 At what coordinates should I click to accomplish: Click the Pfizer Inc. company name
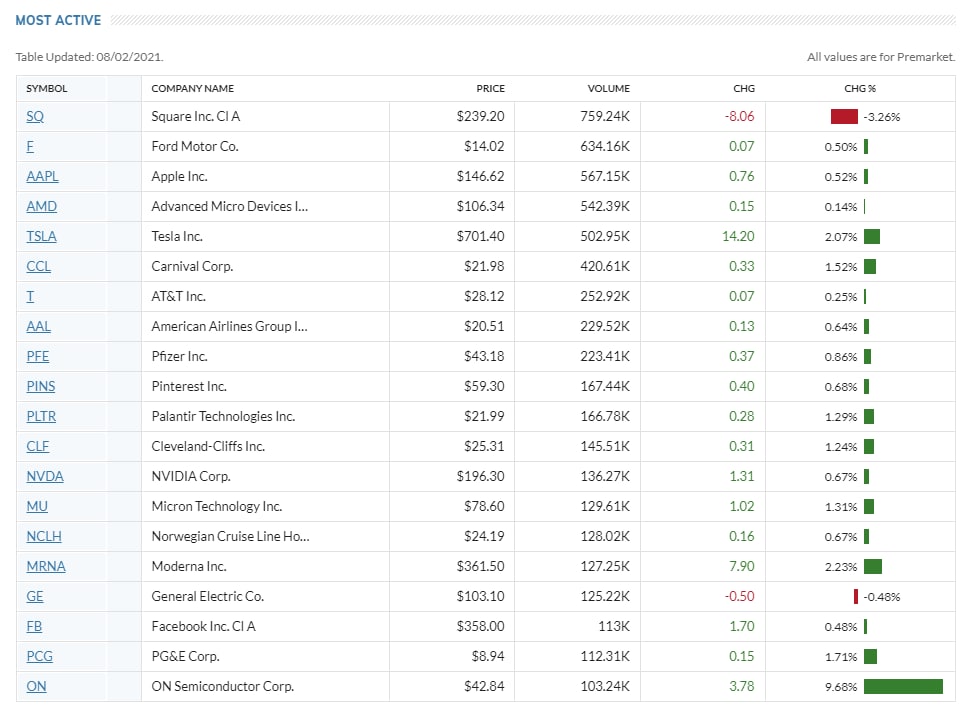click(180, 356)
